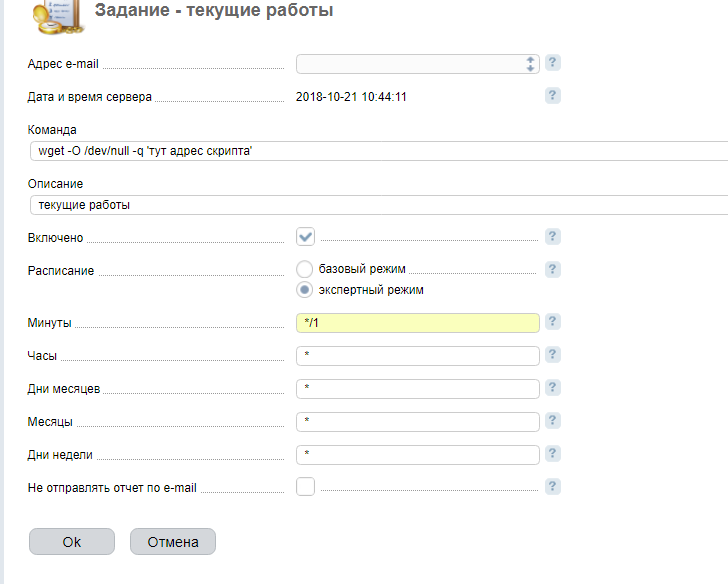Click help icon beside Дата и время сервера

pos(553,96)
